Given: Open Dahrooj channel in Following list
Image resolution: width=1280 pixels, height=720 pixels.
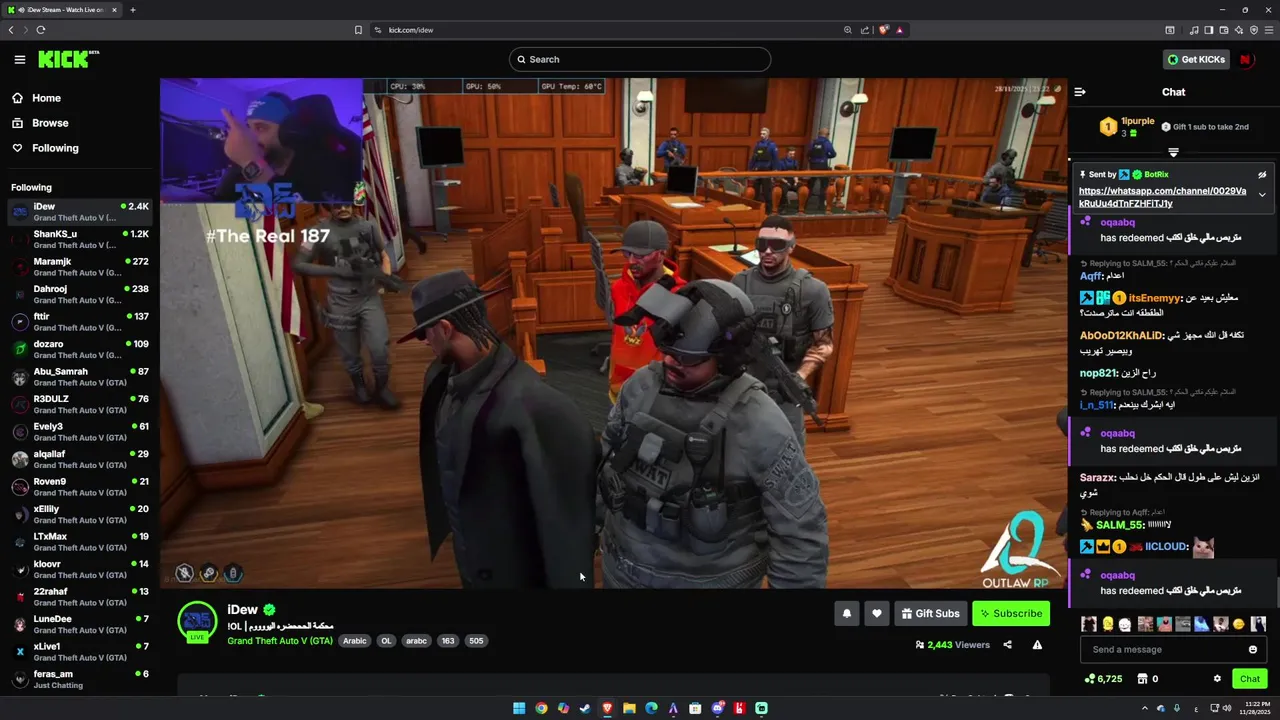Looking at the screenshot, I should pos(78,294).
